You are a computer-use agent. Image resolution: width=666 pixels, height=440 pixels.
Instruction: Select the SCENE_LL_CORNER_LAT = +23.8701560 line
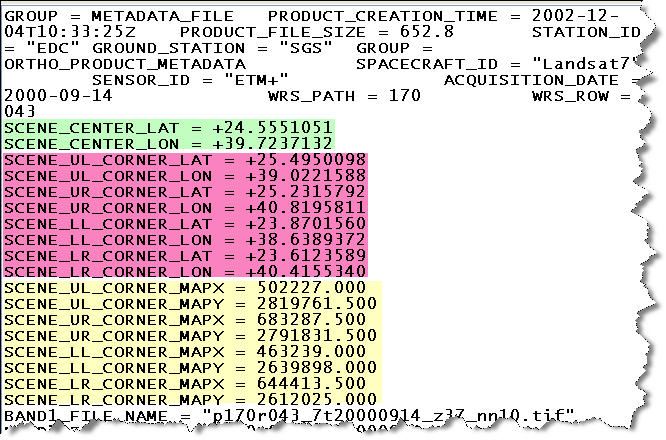point(185,223)
